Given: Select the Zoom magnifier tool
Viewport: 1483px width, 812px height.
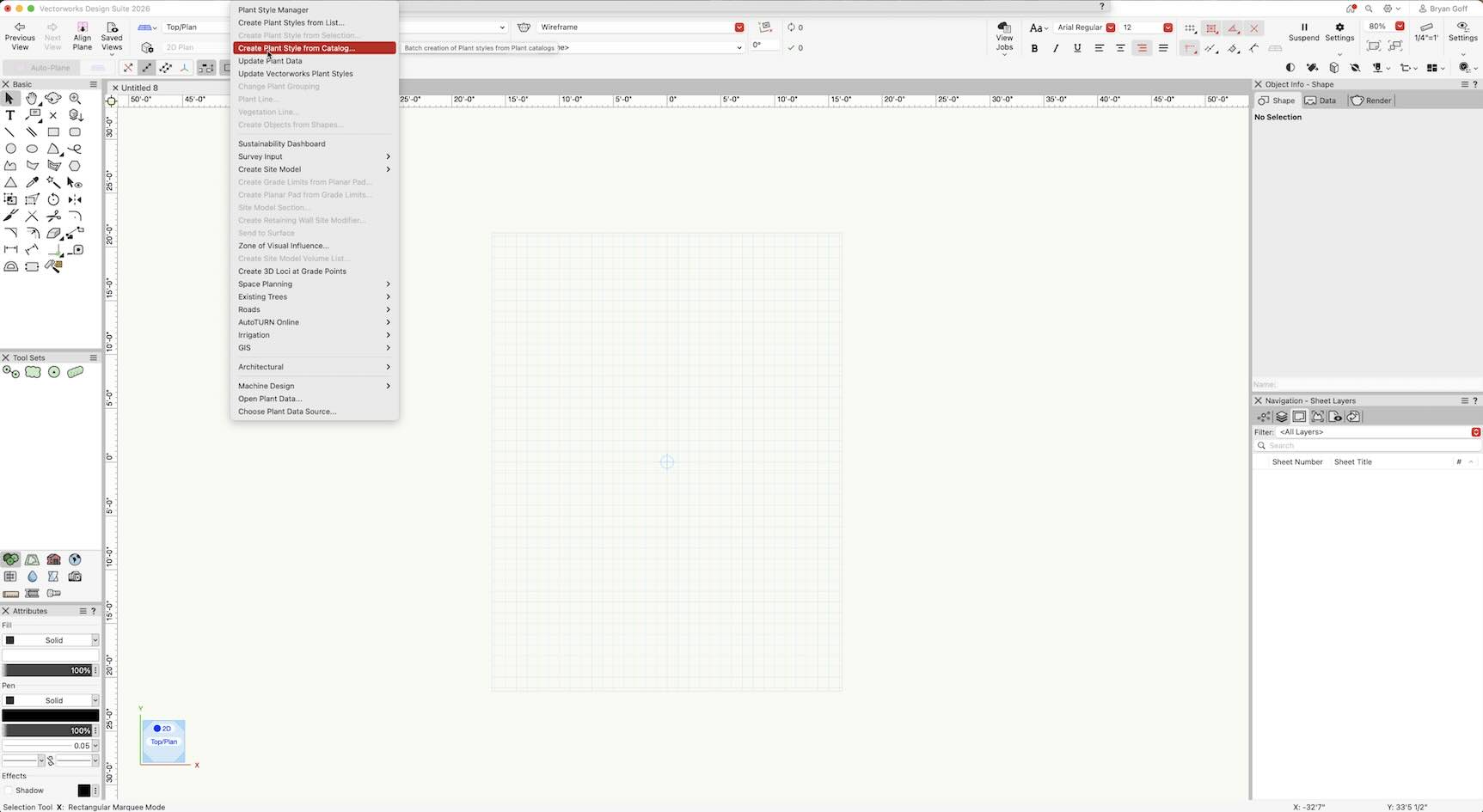Looking at the screenshot, I should point(75,99).
